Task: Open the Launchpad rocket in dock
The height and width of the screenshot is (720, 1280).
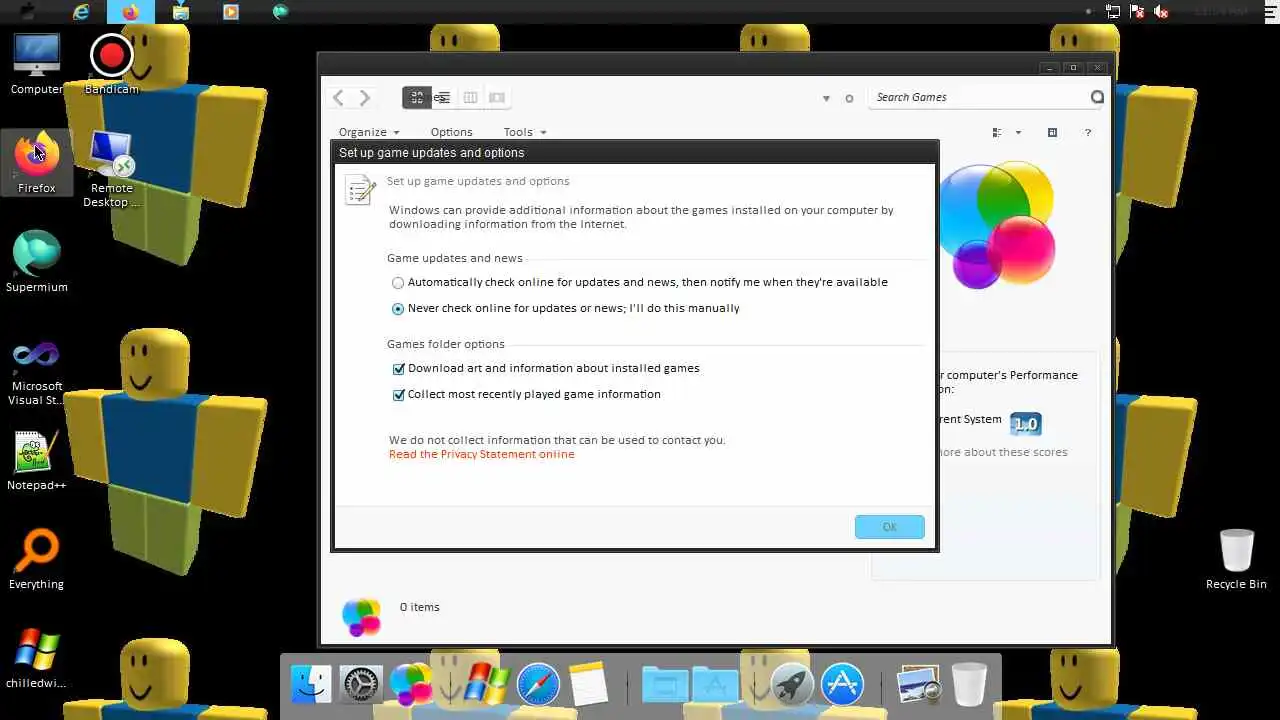Action: 792,686
